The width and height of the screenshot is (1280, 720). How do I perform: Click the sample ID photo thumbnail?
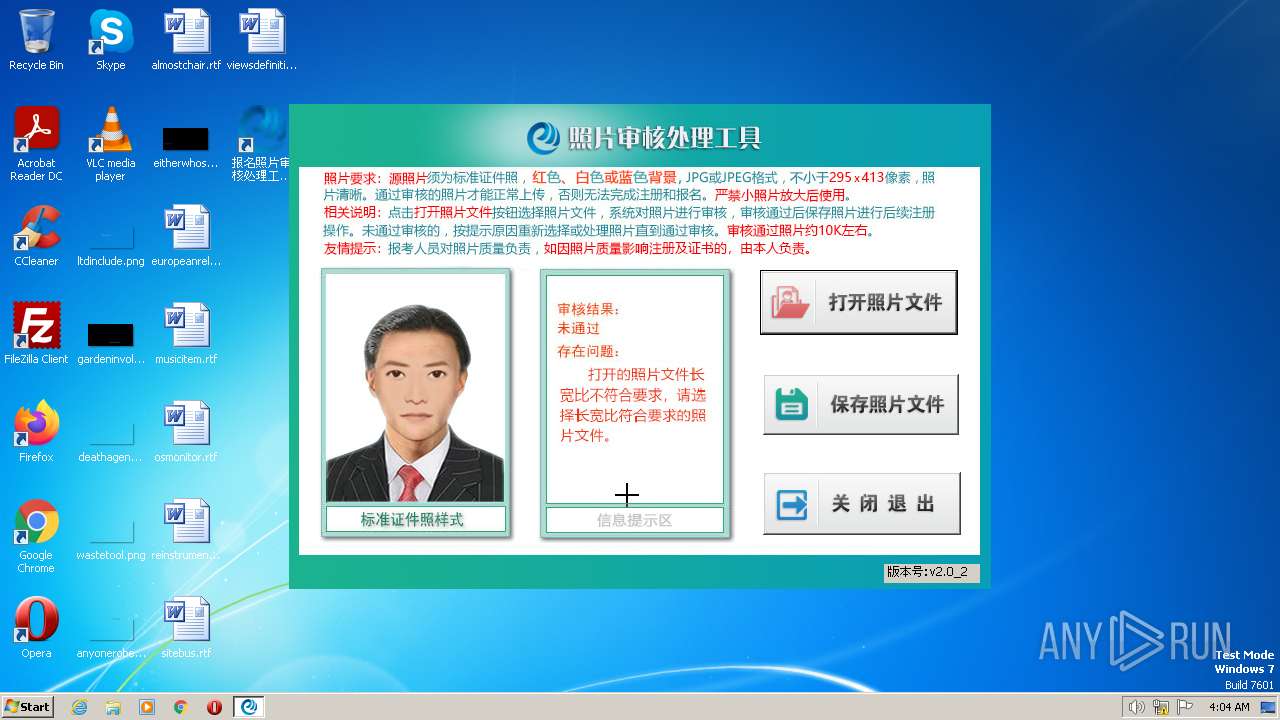[415, 388]
